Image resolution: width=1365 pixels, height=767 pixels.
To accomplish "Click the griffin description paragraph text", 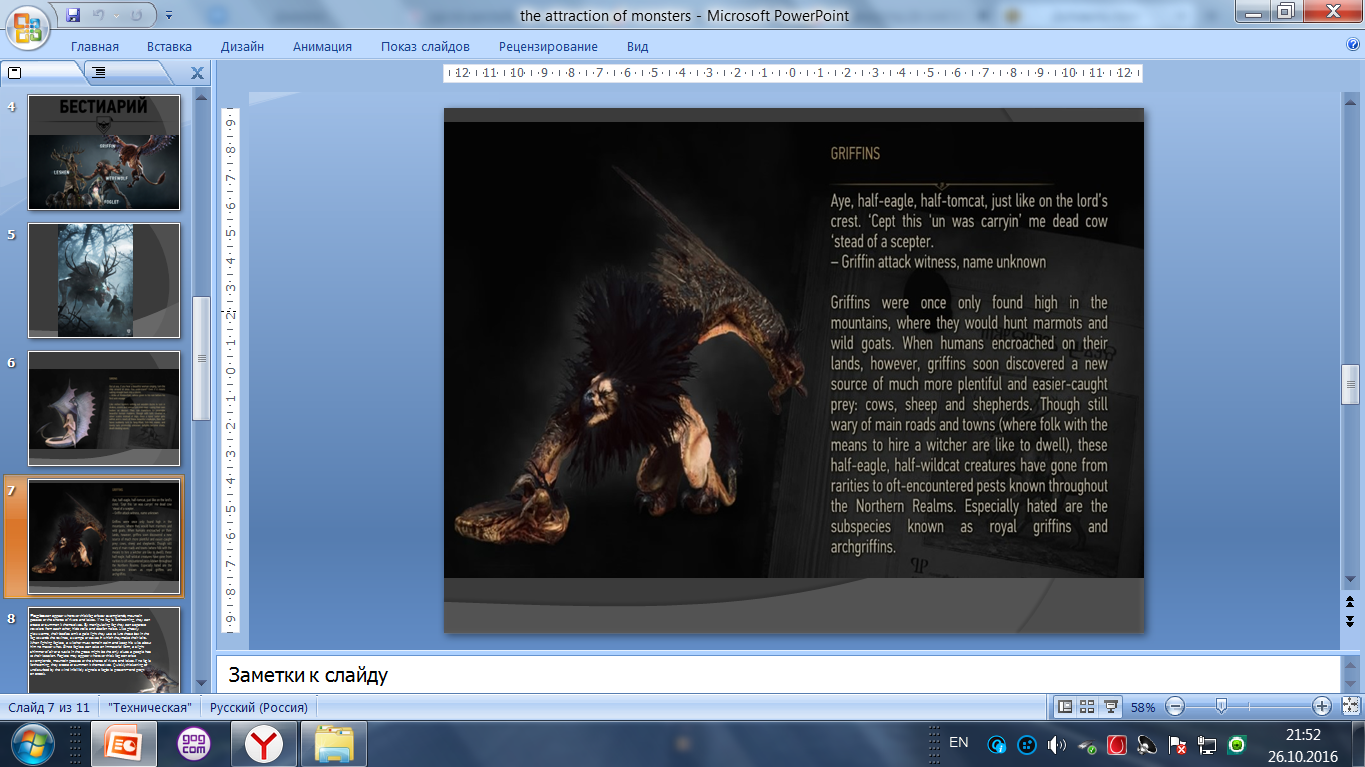I will (969, 425).
